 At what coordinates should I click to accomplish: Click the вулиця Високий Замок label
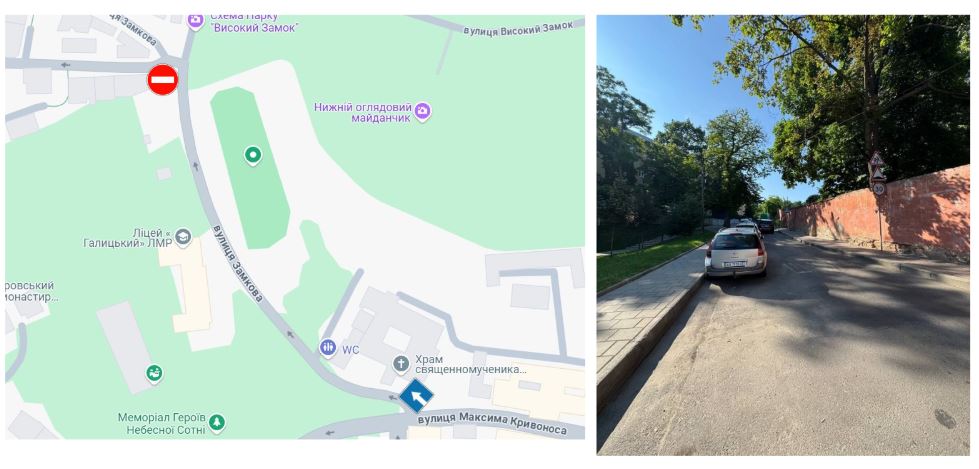coord(518,28)
